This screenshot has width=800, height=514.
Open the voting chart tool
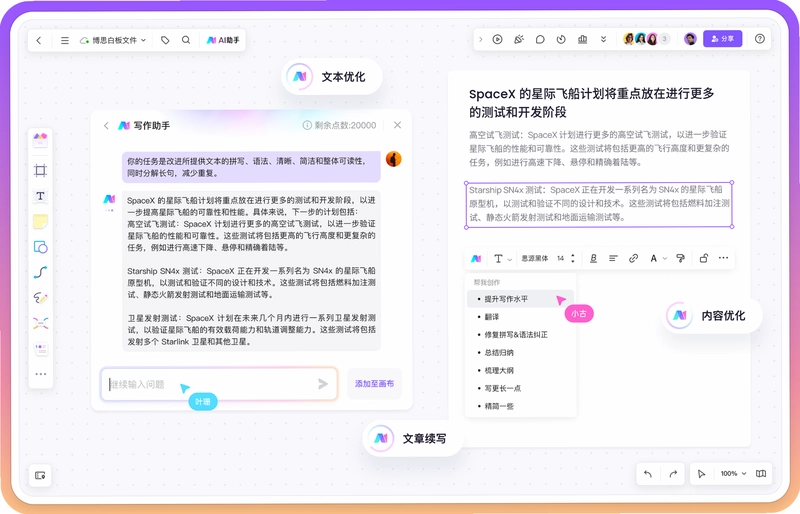[x=582, y=39]
